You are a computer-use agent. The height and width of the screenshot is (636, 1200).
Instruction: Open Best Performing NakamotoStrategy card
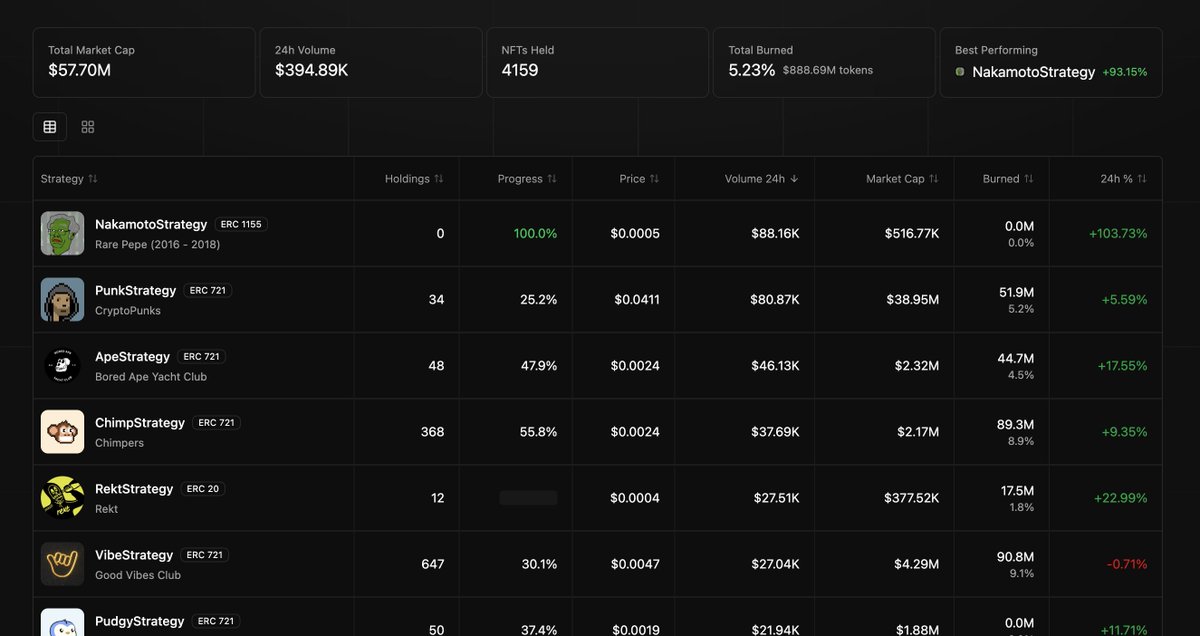tap(1051, 62)
